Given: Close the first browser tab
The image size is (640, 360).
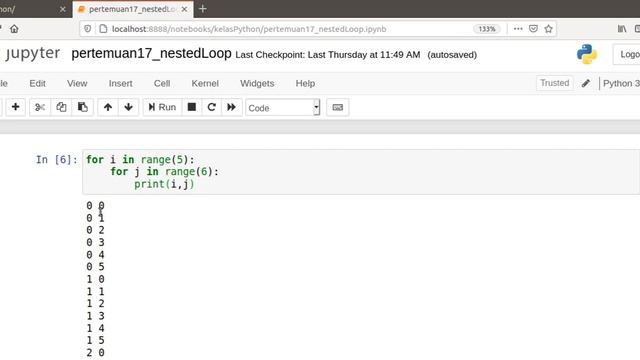Looking at the screenshot, I should [x=62, y=9].
